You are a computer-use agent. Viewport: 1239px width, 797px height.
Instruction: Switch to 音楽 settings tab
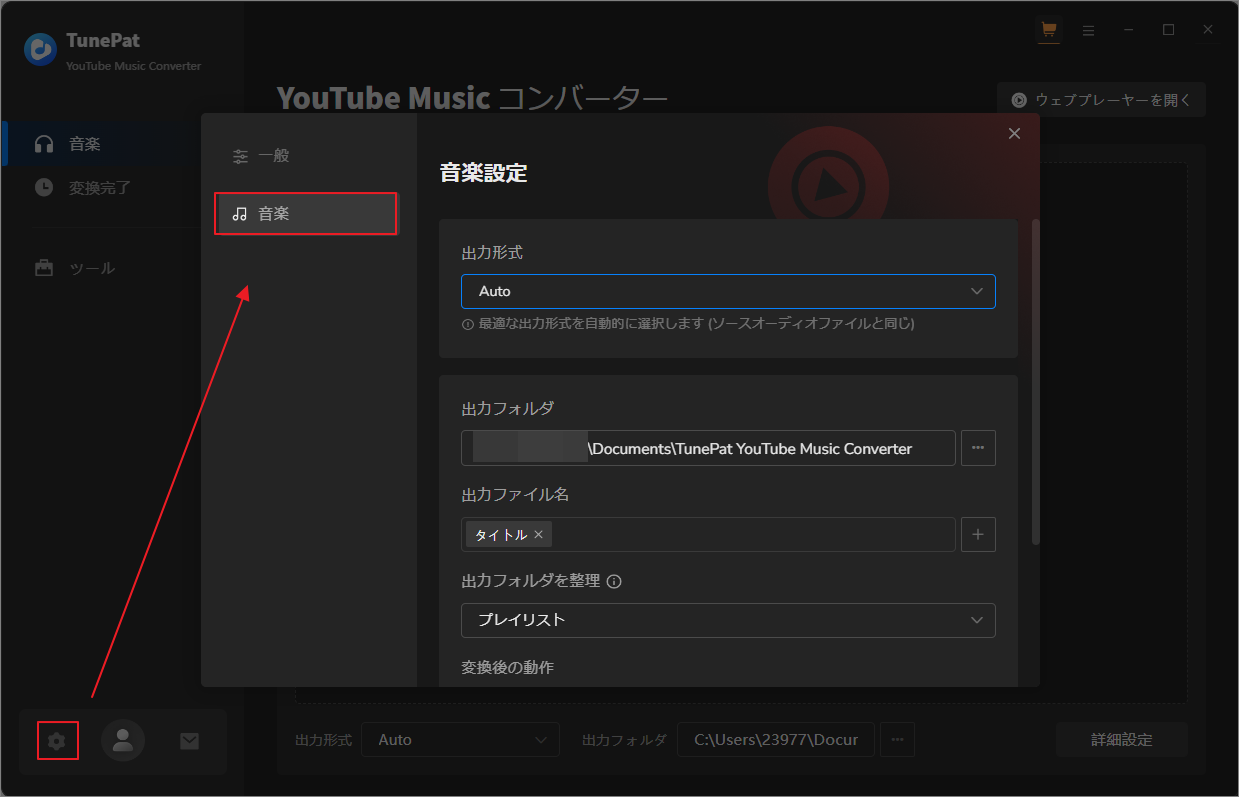click(x=306, y=214)
